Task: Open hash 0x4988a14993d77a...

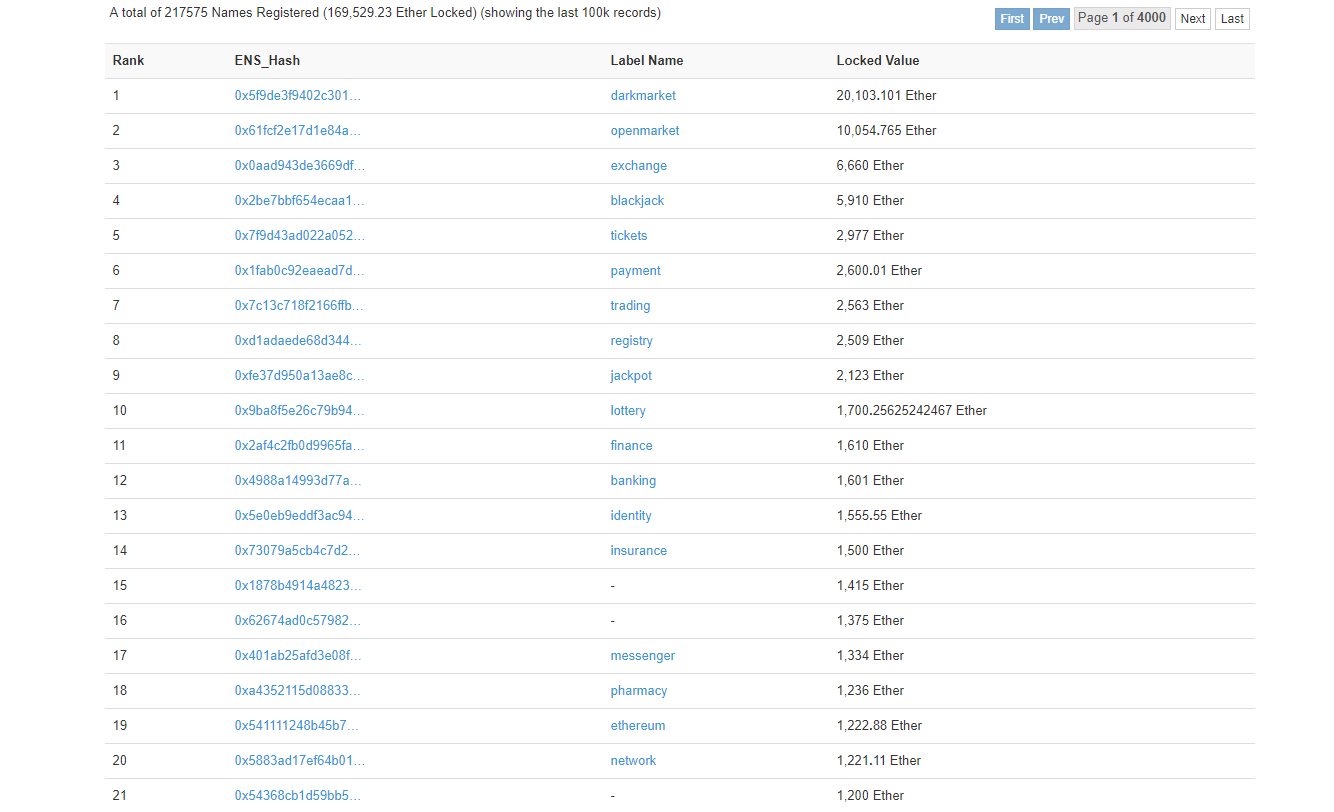Action: click(297, 481)
